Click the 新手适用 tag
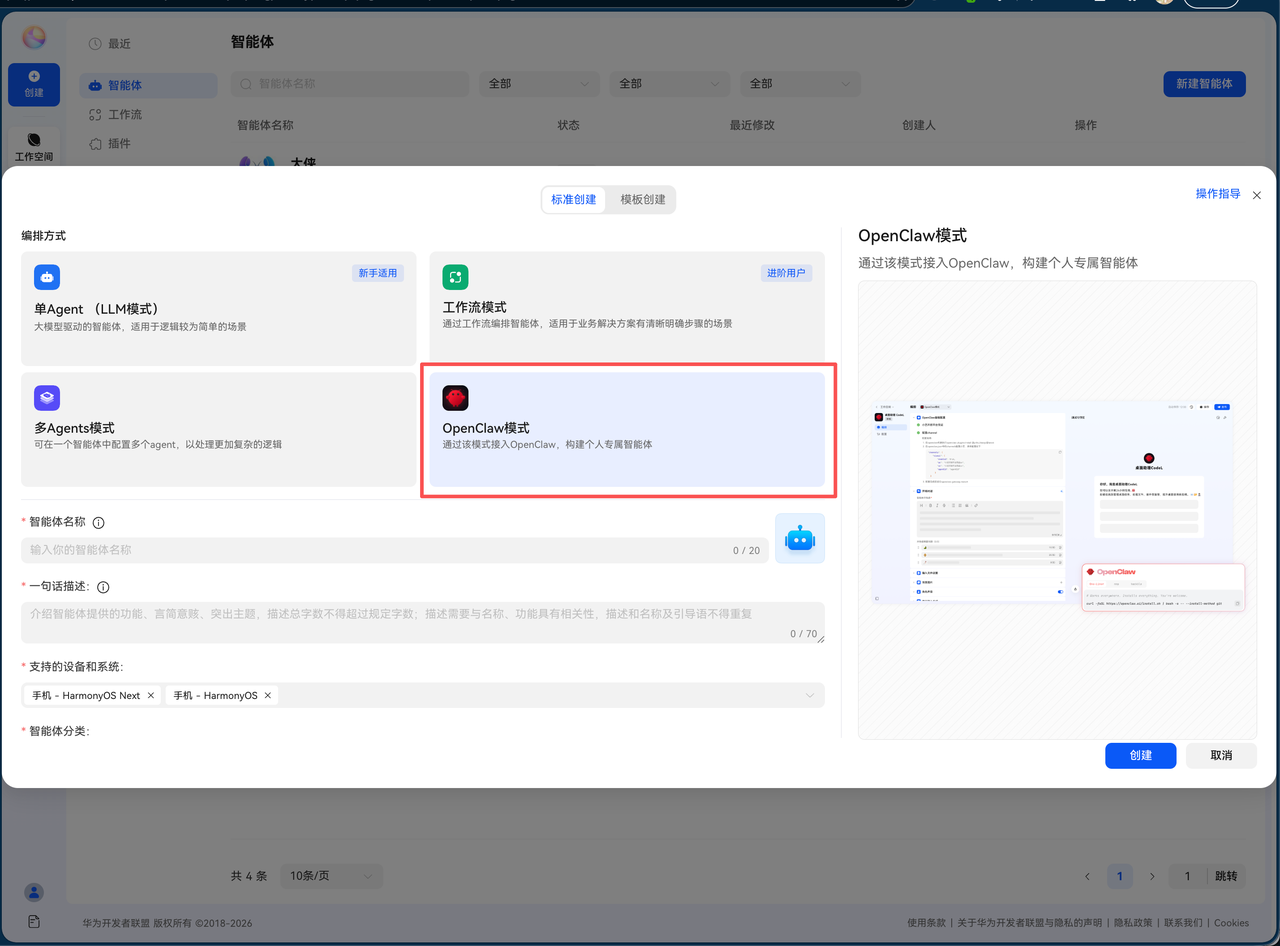The height and width of the screenshot is (946, 1280). [x=378, y=273]
